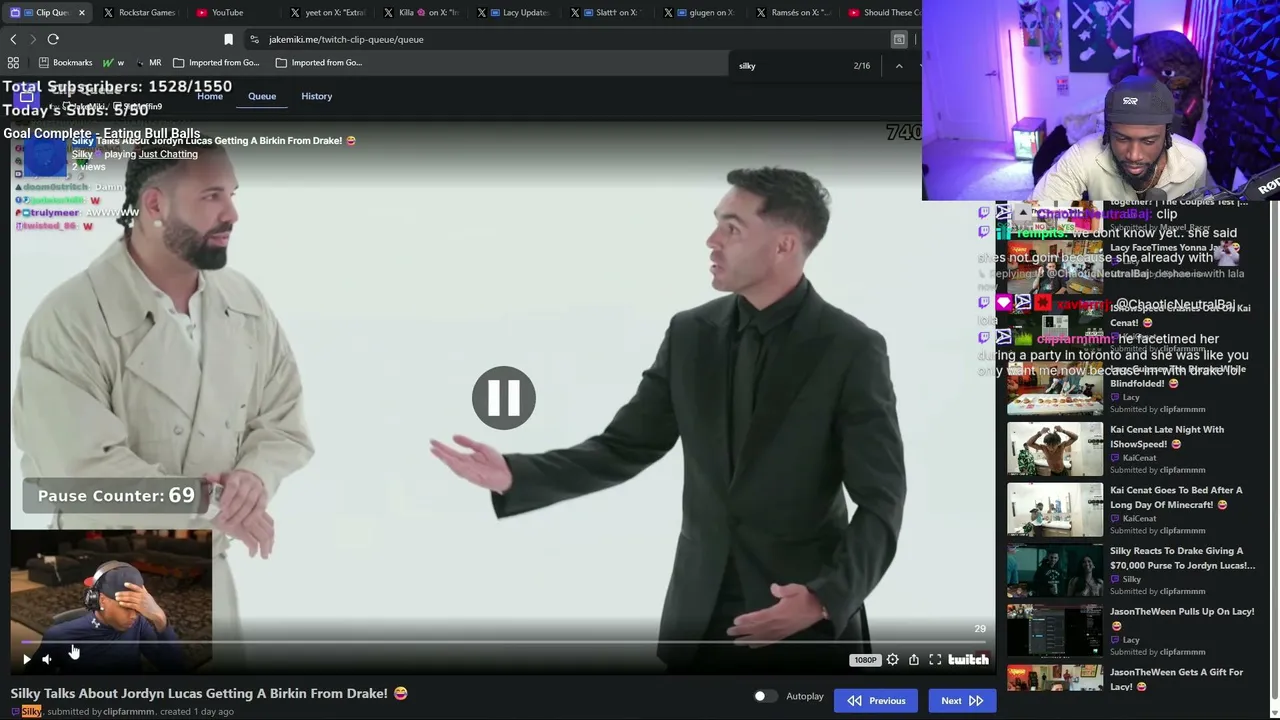Switch to the 'Should These C...' YouTube tab
Screen dimensions: 1280x720
tap(884, 13)
